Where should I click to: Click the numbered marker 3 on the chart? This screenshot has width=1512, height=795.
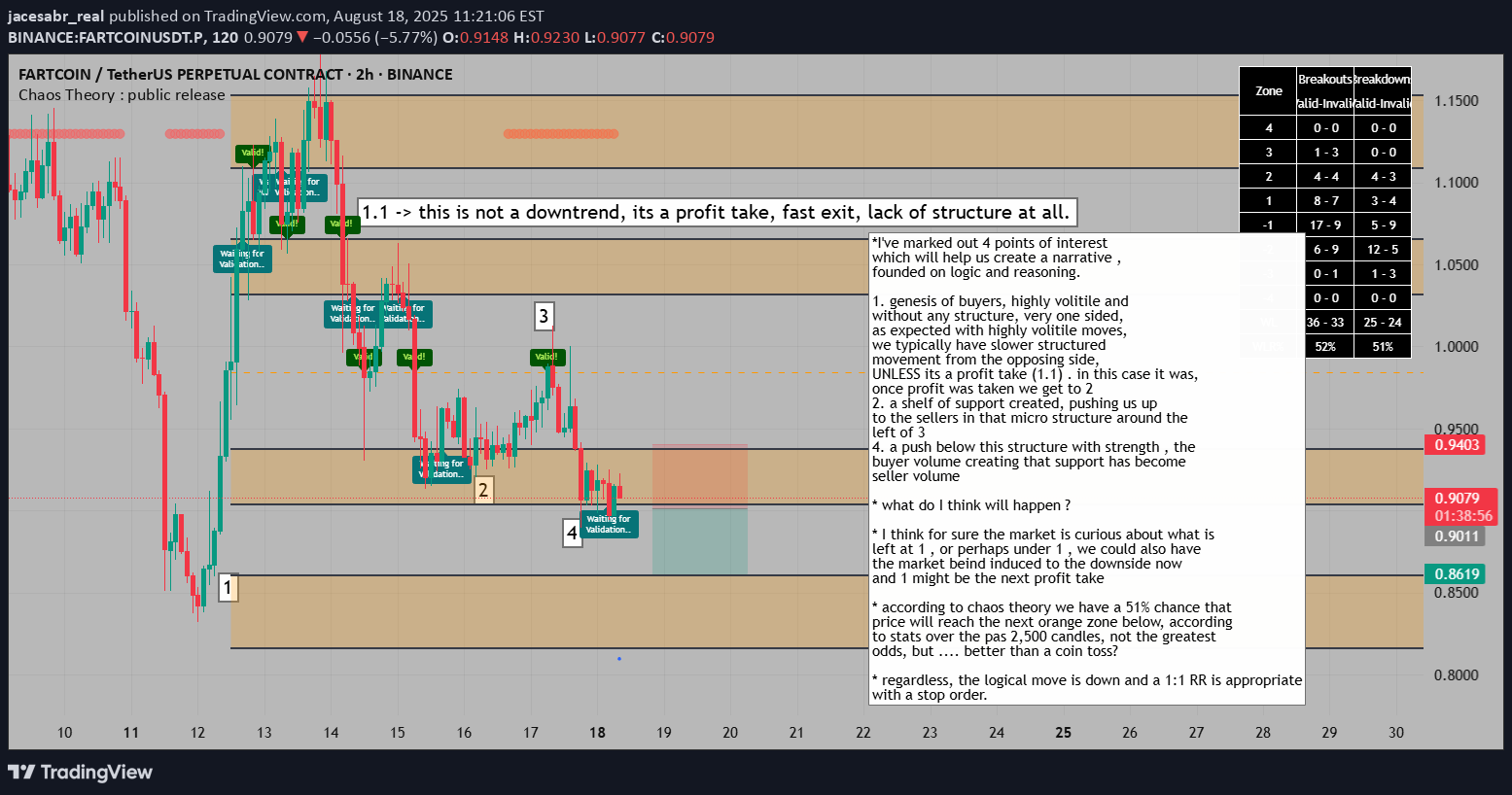click(544, 316)
